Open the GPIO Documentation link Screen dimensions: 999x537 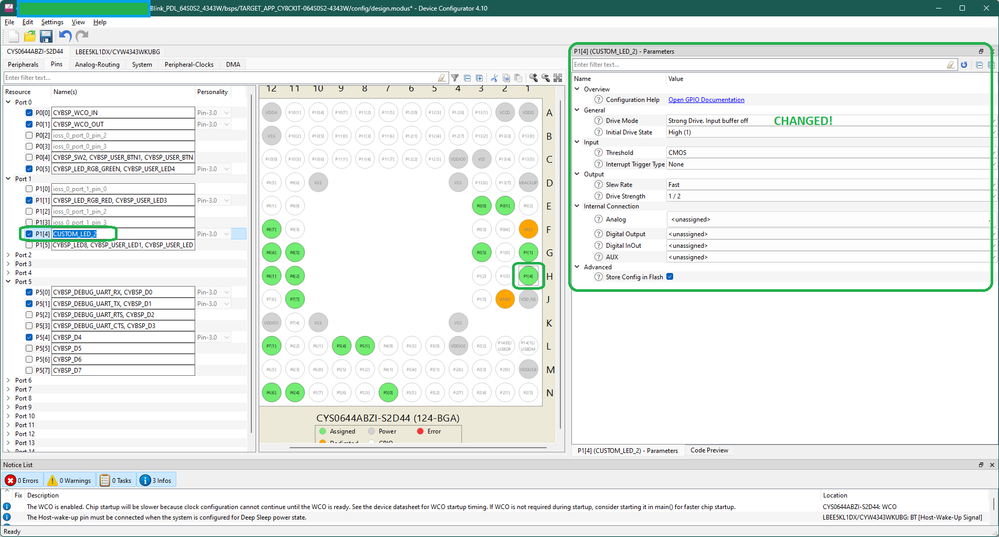(x=706, y=100)
